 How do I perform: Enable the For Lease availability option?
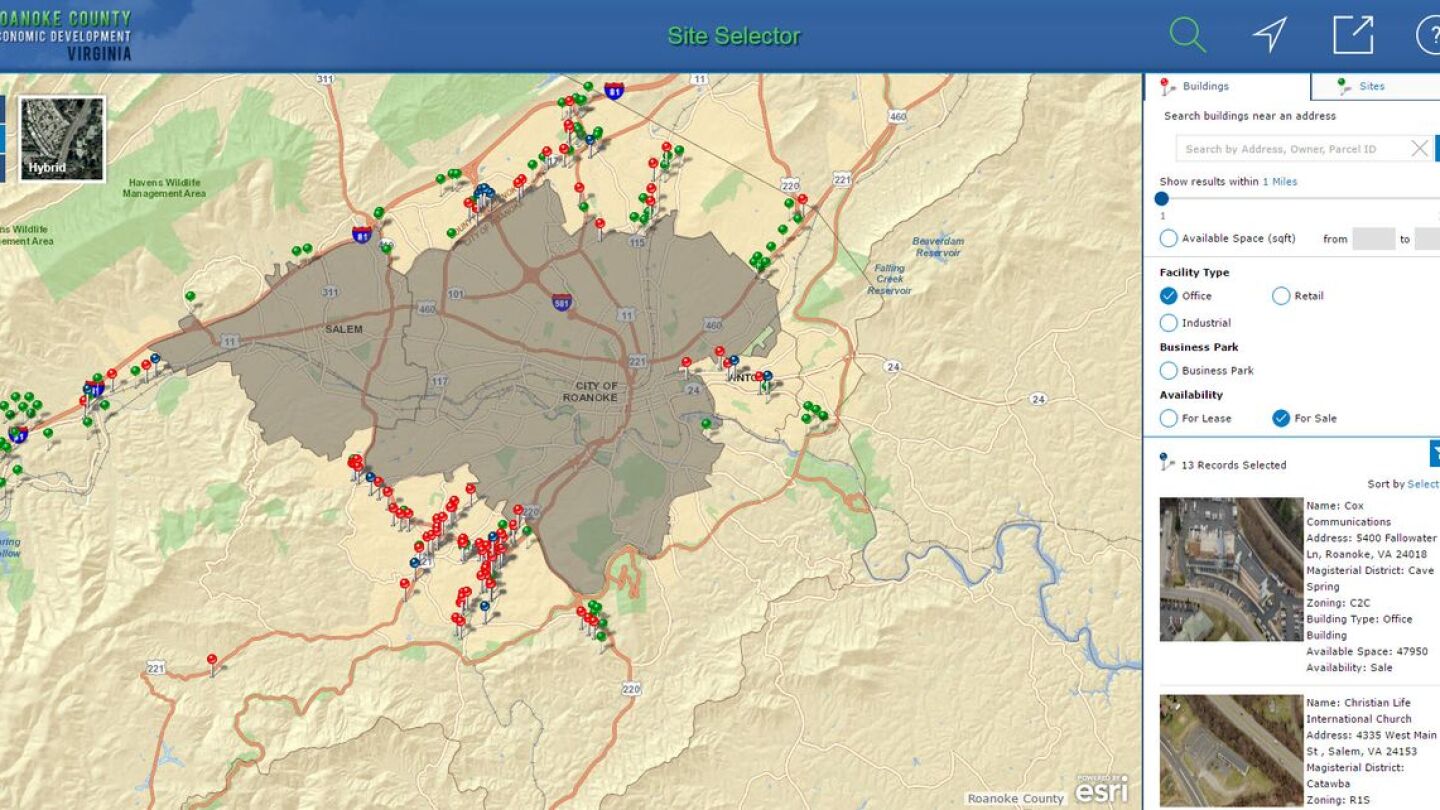pyautogui.click(x=1168, y=419)
